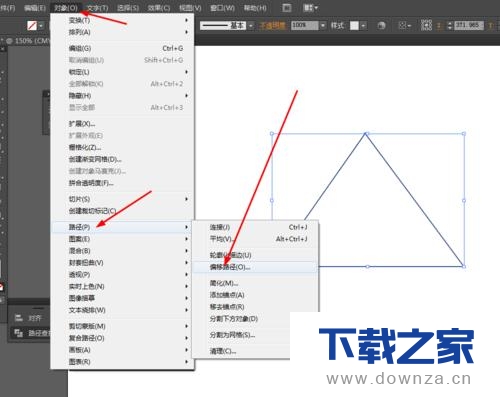Image resolution: width=500 pixels, height=397 pixels.
Task: Open the 选择(S) menu
Action: pyautogui.click(x=128, y=8)
